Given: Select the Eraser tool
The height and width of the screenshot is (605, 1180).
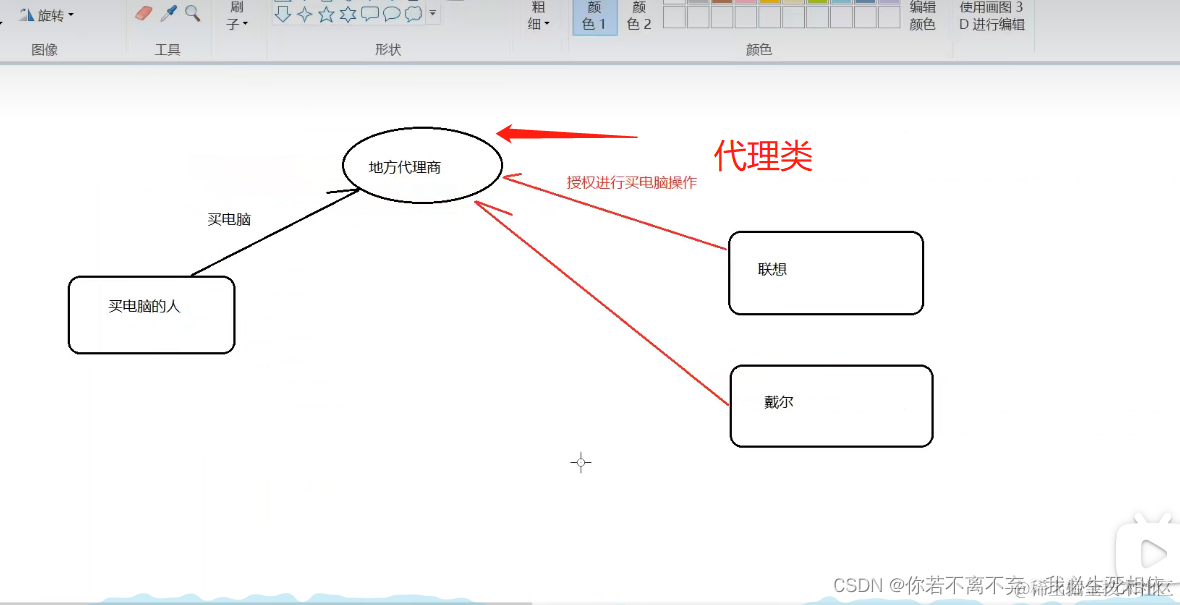Looking at the screenshot, I should [x=144, y=12].
